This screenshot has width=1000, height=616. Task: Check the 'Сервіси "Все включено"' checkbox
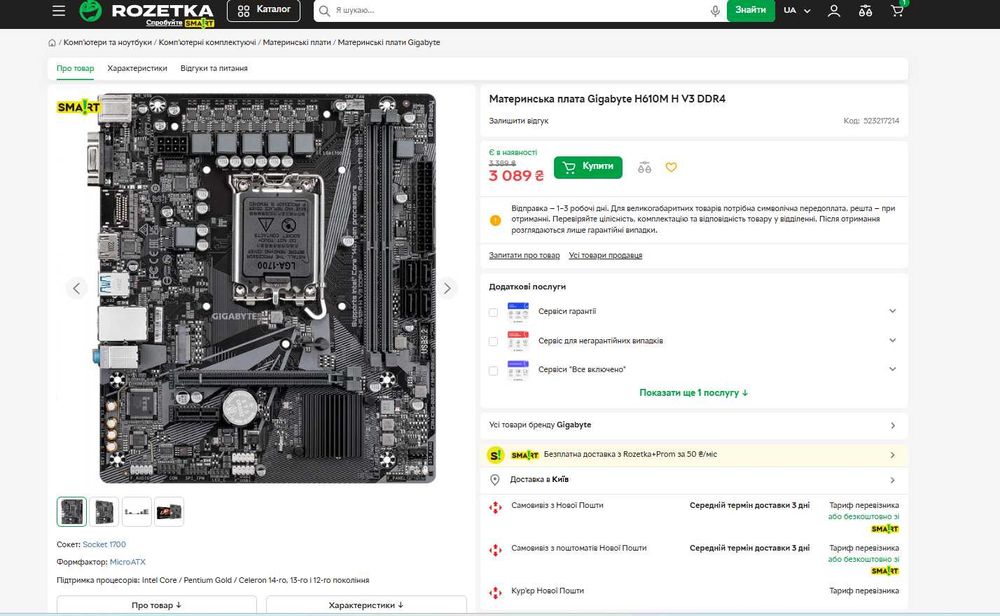493,370
